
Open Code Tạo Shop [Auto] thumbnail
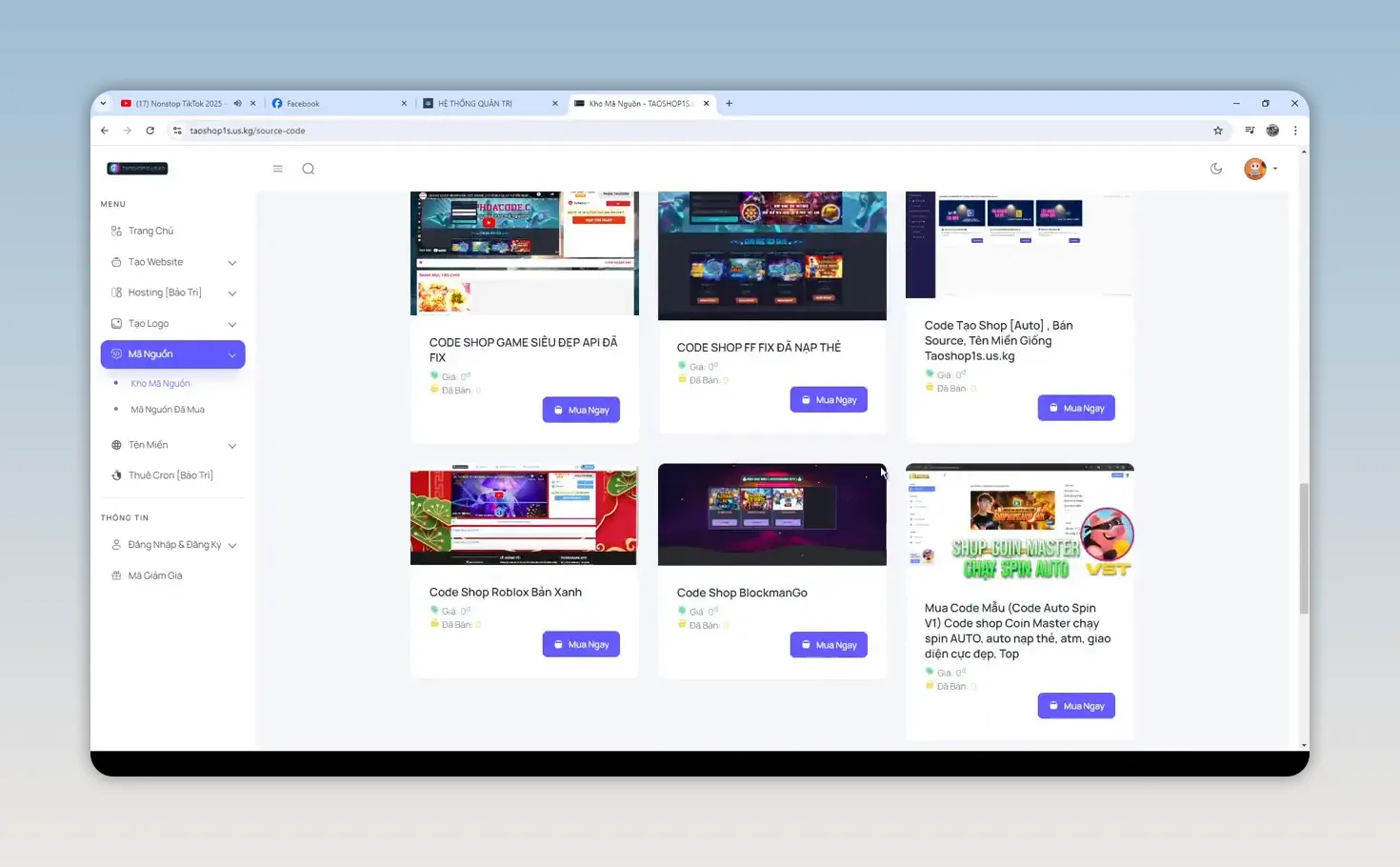pyautogui.click(x=1020, y=245)
